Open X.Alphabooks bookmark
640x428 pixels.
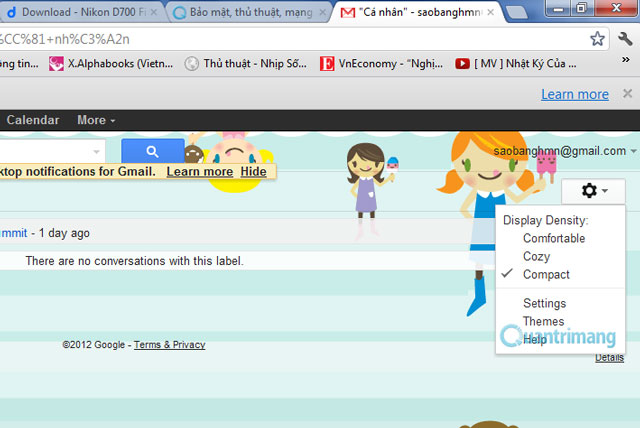(x=111, y=64)
